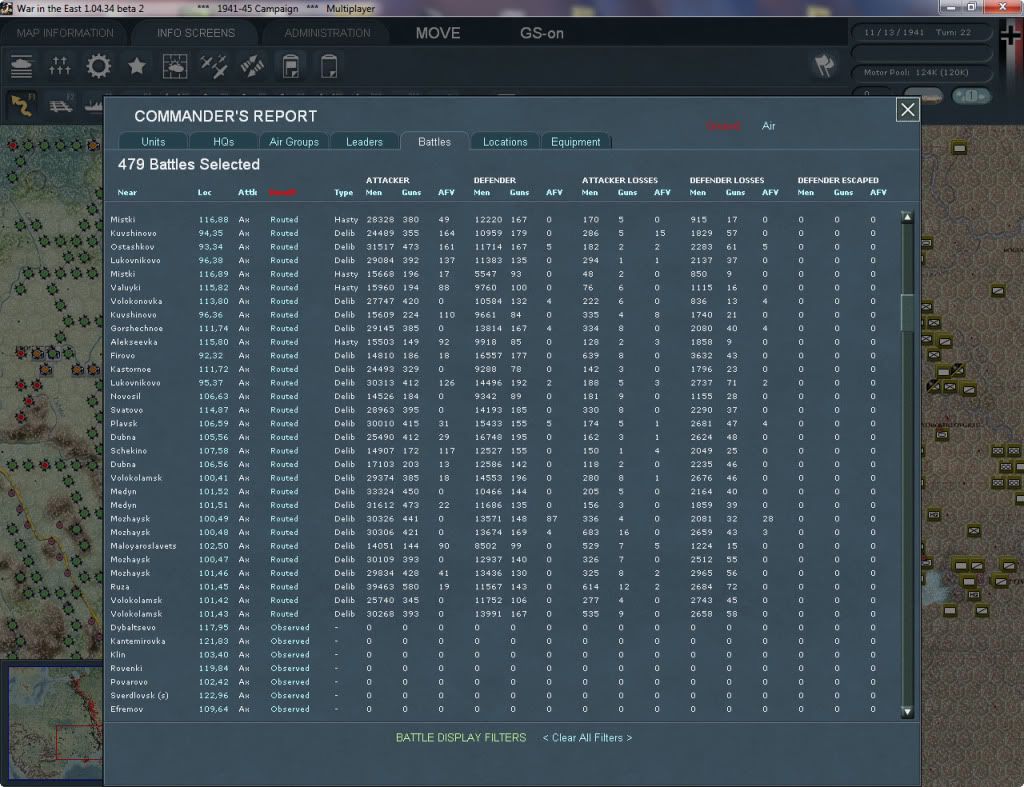Sort by Attacker Men column header

(x=374, y=193)
